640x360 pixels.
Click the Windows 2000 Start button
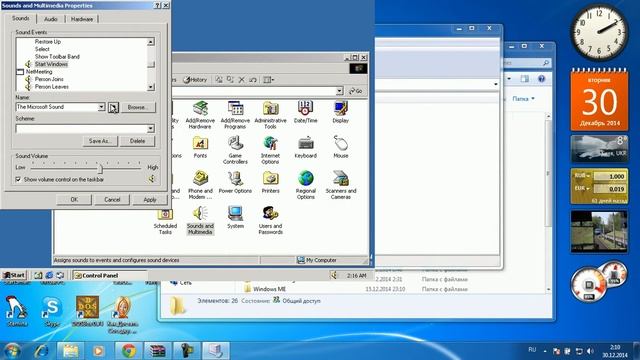pyautogui.click(x=14, y=276)
